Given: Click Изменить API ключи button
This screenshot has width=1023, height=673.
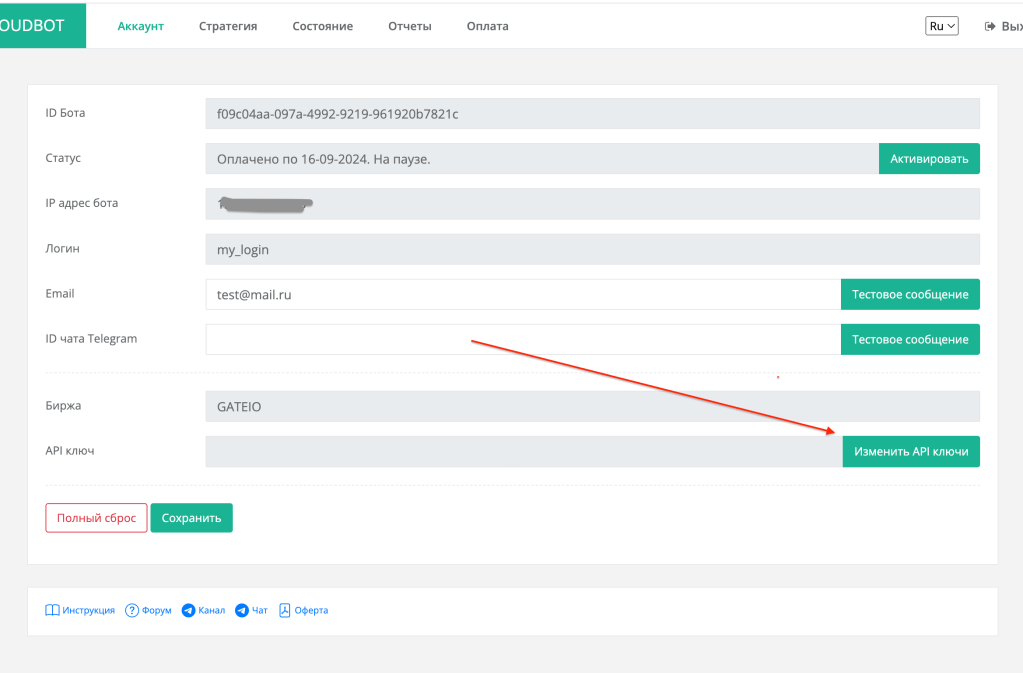Looking at the screenshot, I should click(911, 451).
